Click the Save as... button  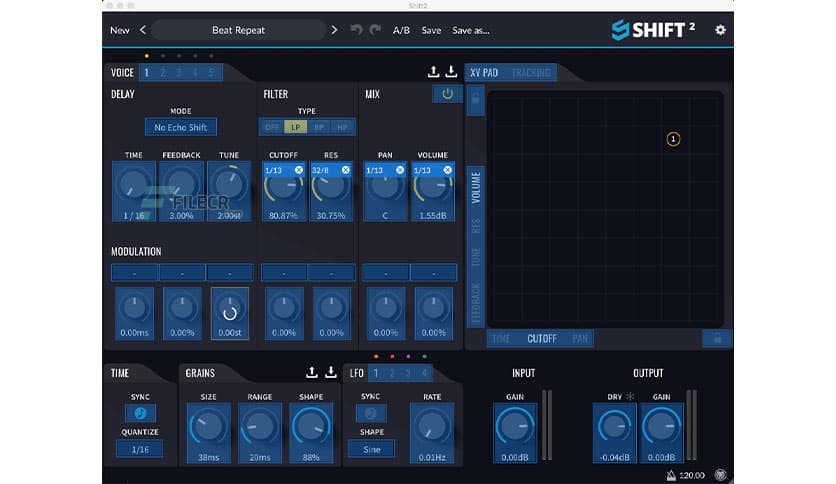coord(471,30)
